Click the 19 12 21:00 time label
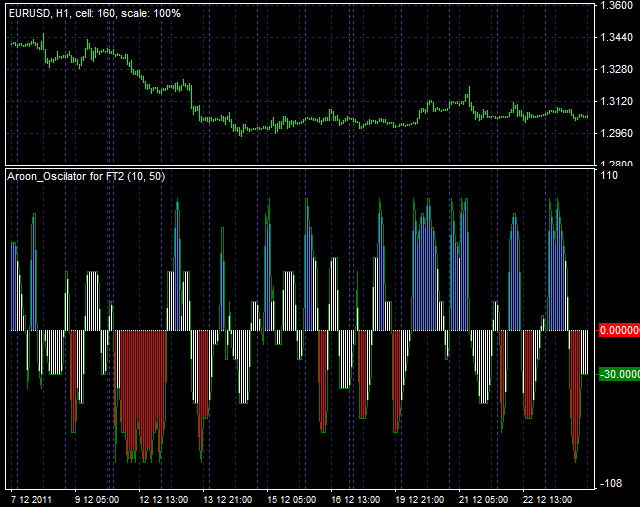This screenshot has width=640, height=507. coord(420,500)
